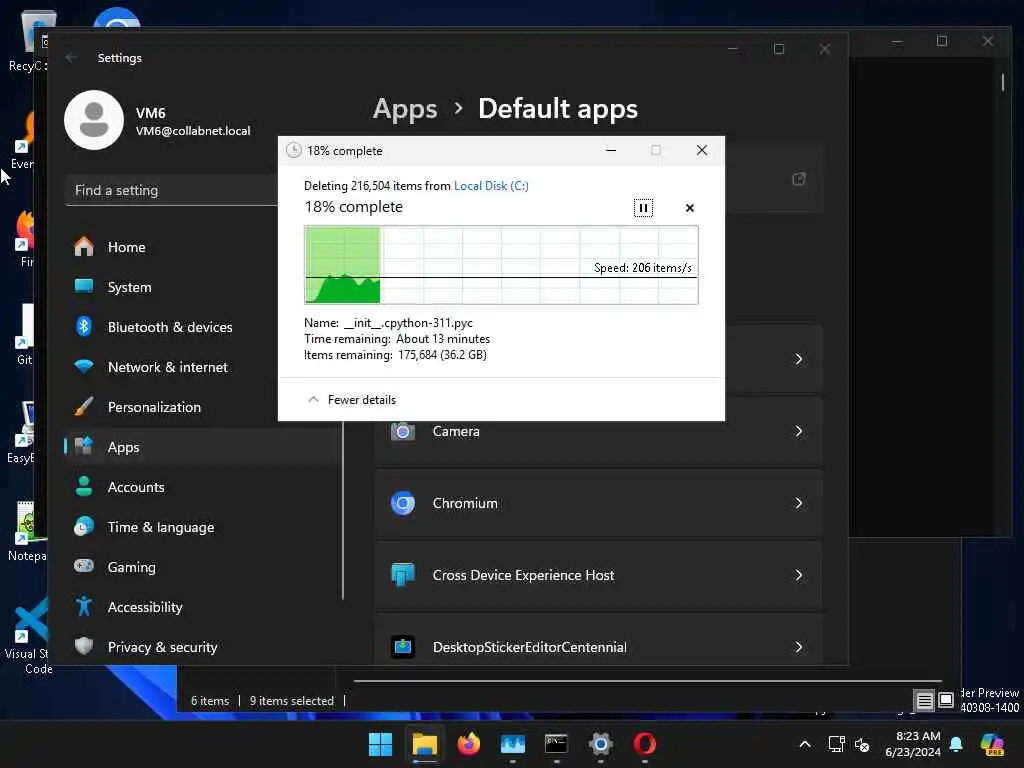The height and width of the screenshot is (768, 1024).
Task: Click Apps in the breadcrumb
Action: point(405,109)
